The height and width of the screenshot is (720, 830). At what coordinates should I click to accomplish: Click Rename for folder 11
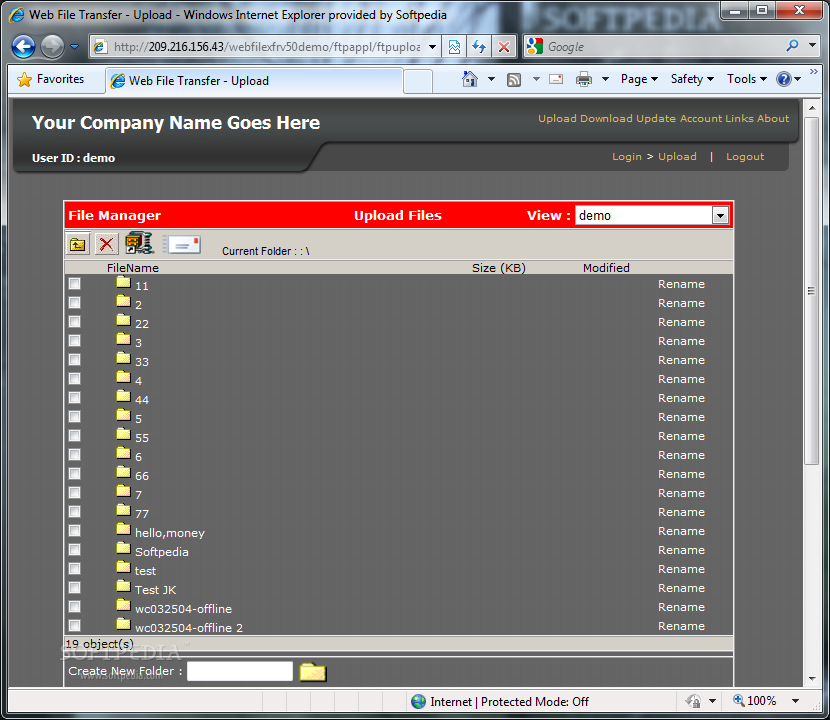pos(681,284)
